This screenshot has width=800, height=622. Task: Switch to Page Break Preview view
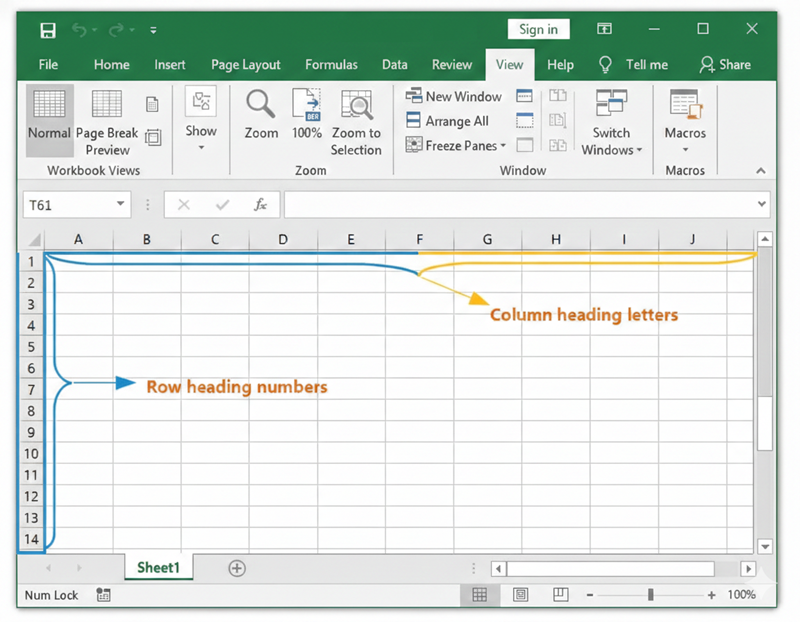pyautogui.click(x=106, y=118)
